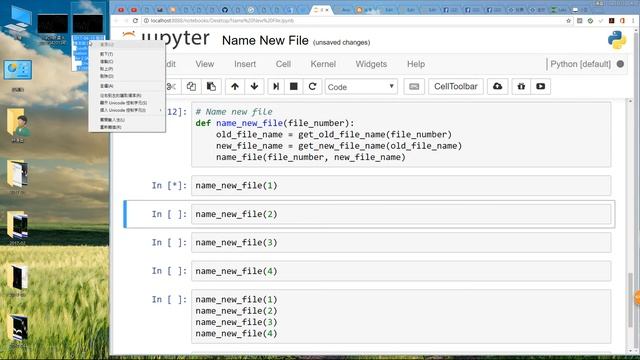Run the cell and select below
Image resolution: width=640 pixels, height=360 pixels.
coord(276,87)
